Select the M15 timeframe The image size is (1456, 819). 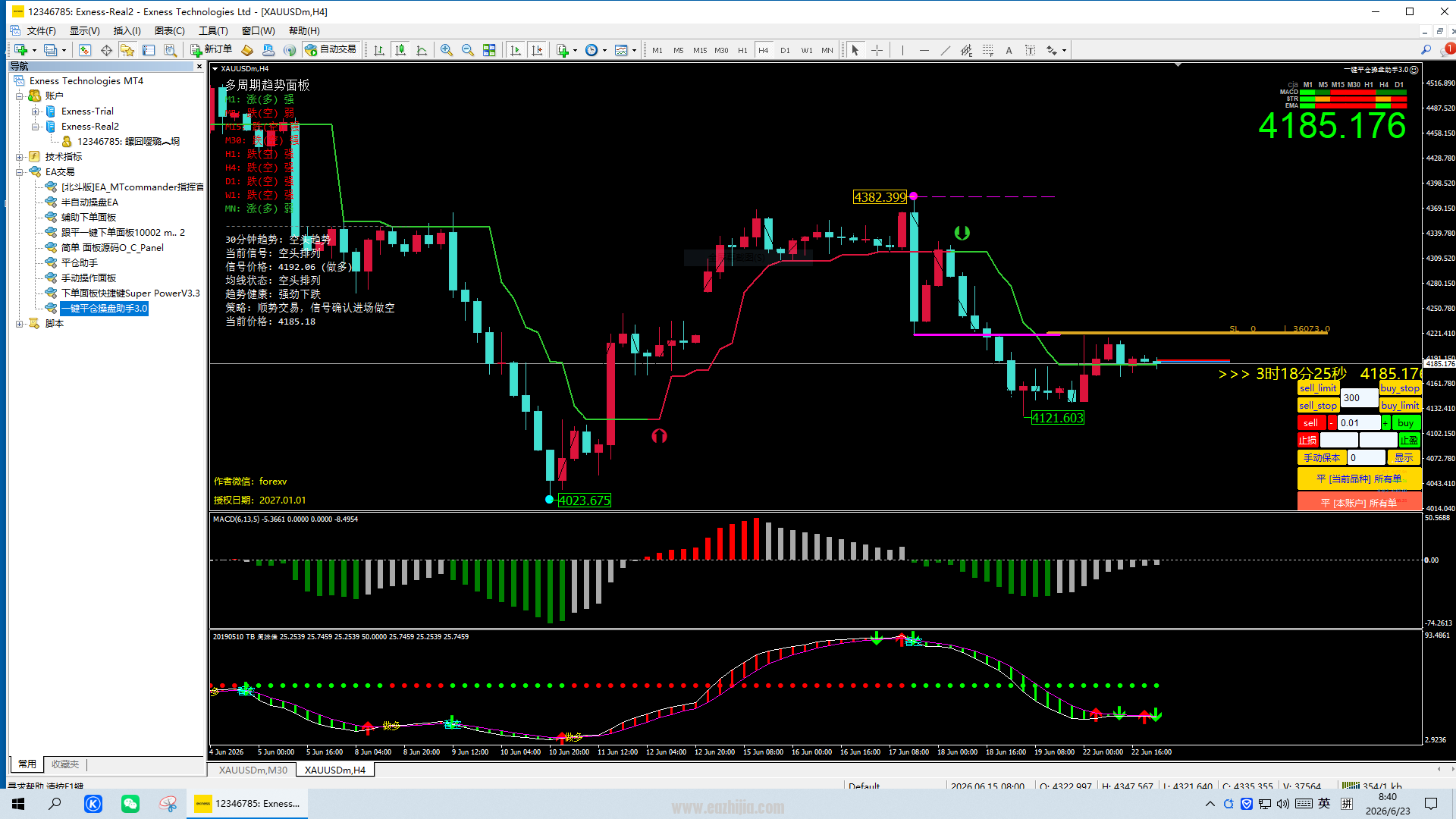click(x=700, y=50)
